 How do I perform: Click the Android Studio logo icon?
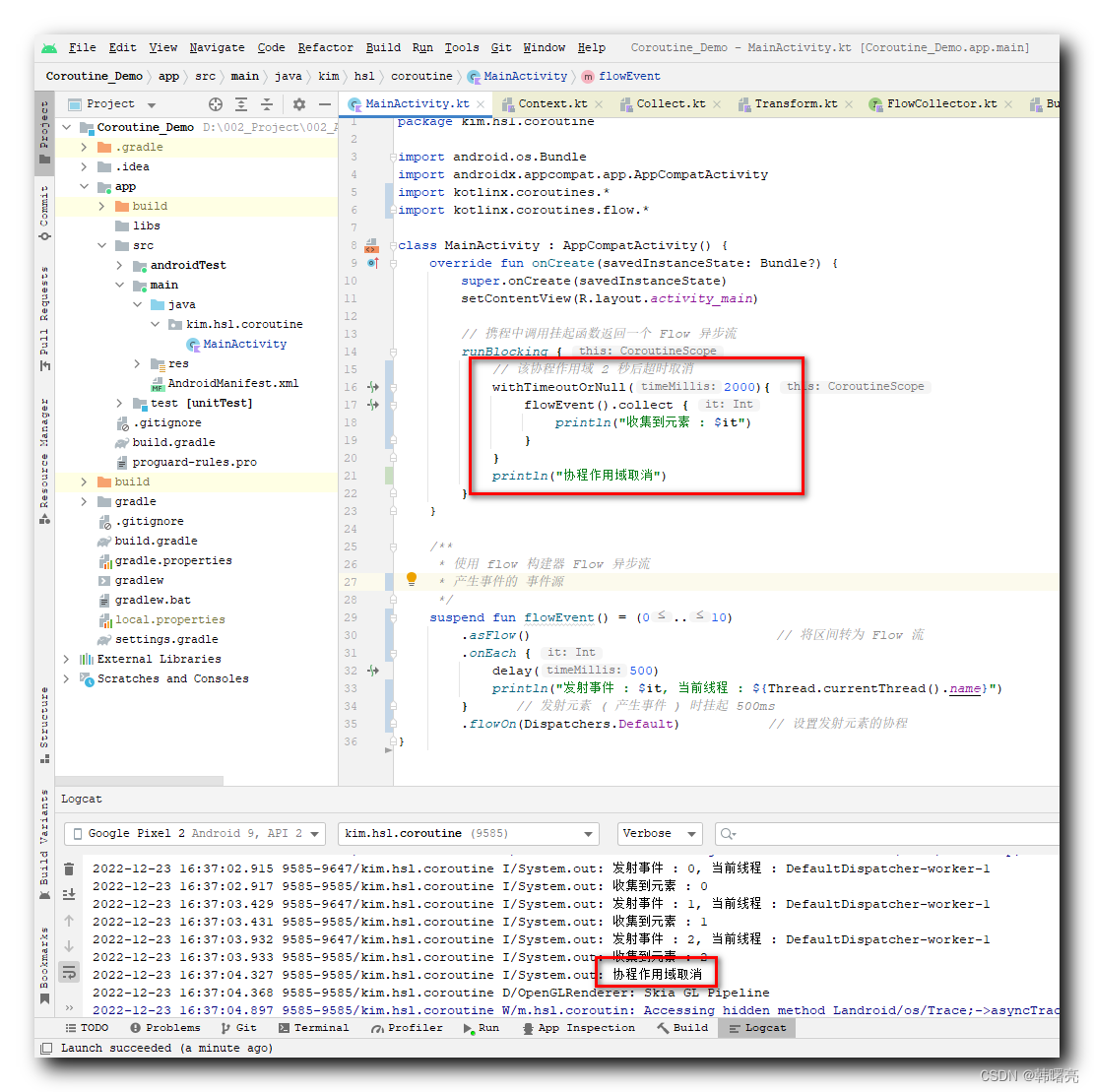(x=49, y=48)
